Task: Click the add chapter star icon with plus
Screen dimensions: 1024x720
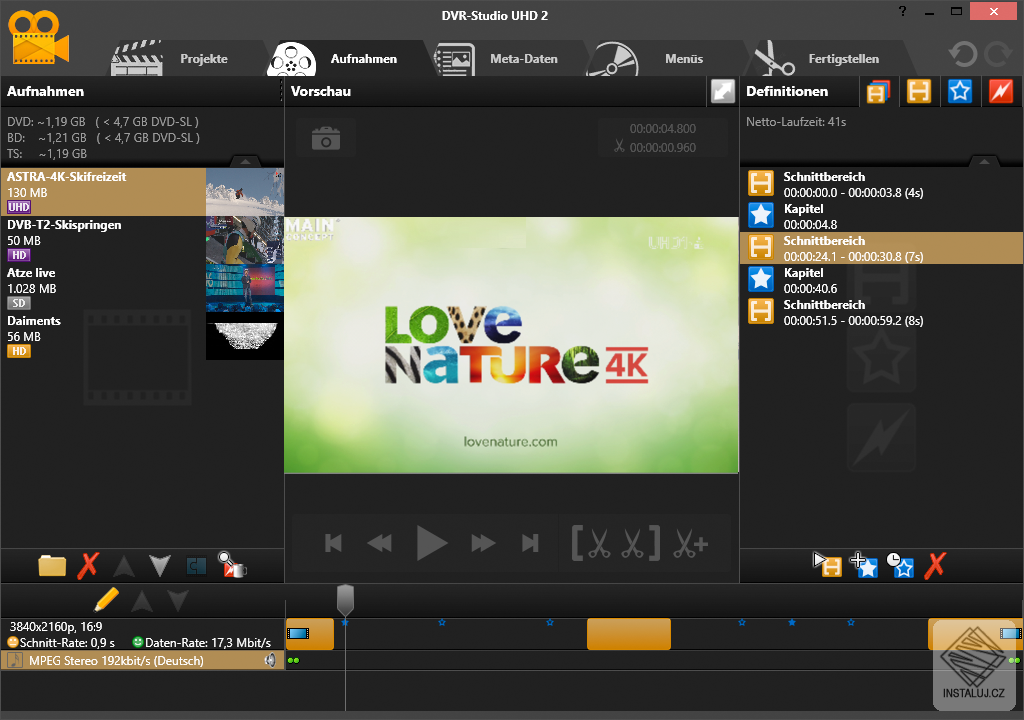Action: point(864,565)
